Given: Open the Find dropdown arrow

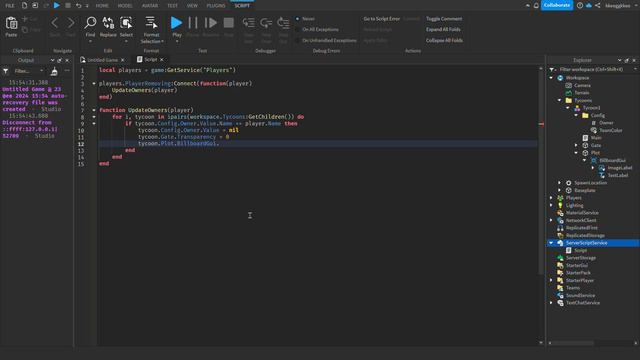Looking at the screenshot, I should [90, 41].
